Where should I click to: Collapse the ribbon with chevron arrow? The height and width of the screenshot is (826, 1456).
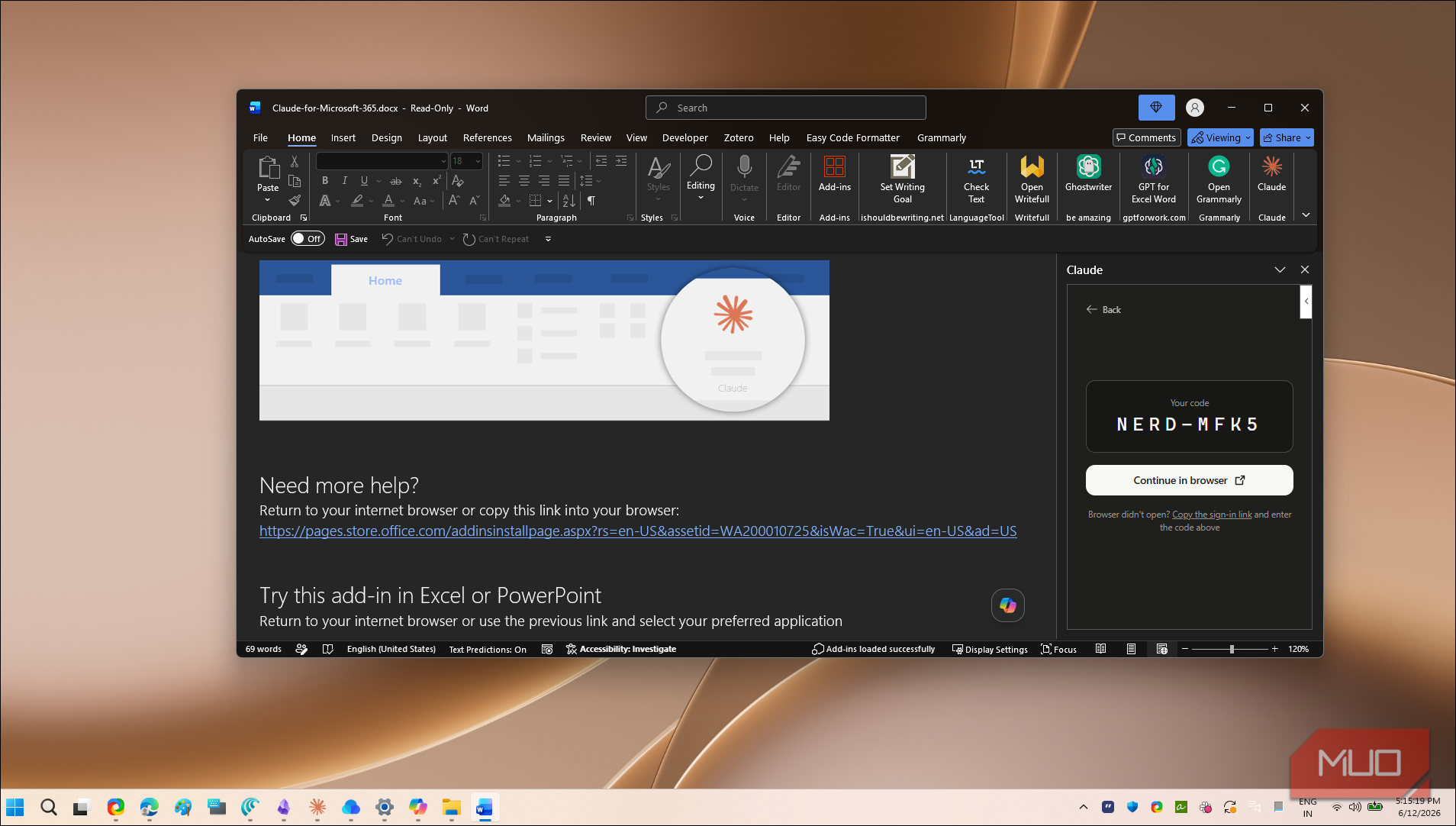(1306, 215)
